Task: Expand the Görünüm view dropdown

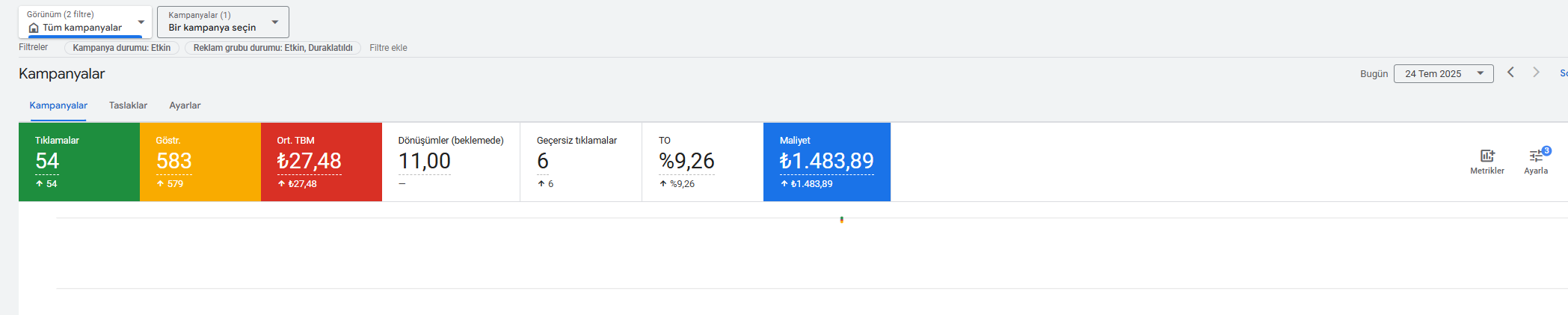Action: tap(85, 22)
